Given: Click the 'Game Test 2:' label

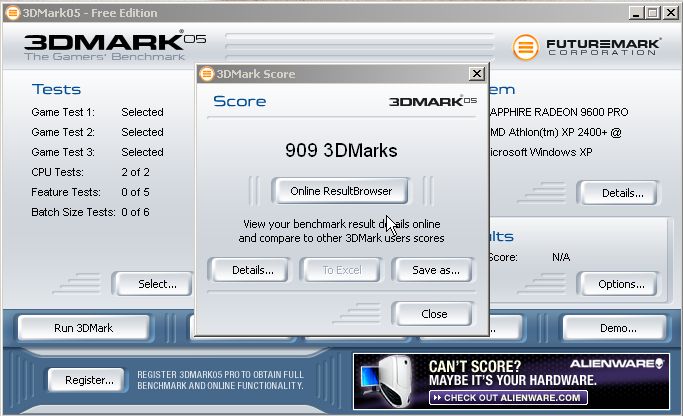Looking at the screenshot, I should (63, 132).
